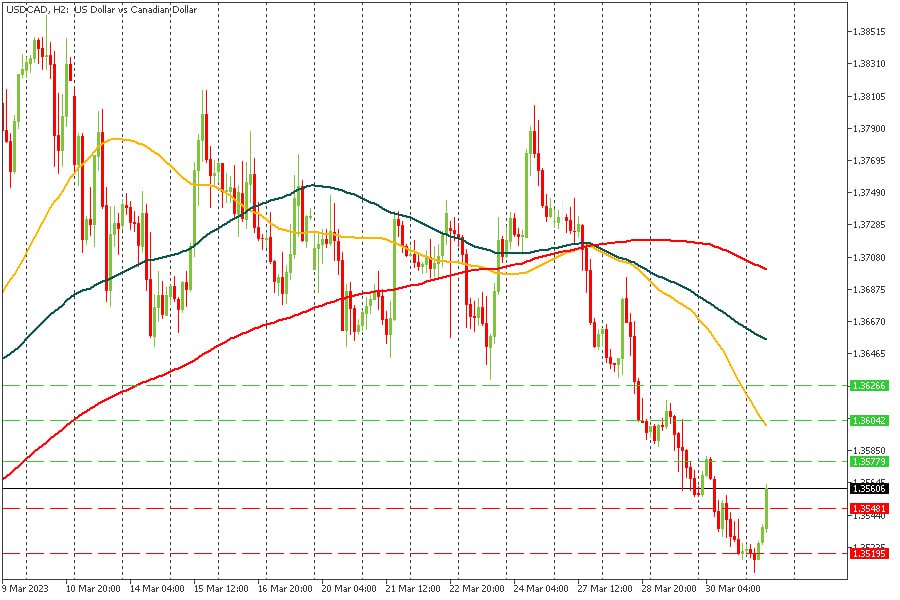Click the 1.37695 price axis value

click(x=869, y=161)
